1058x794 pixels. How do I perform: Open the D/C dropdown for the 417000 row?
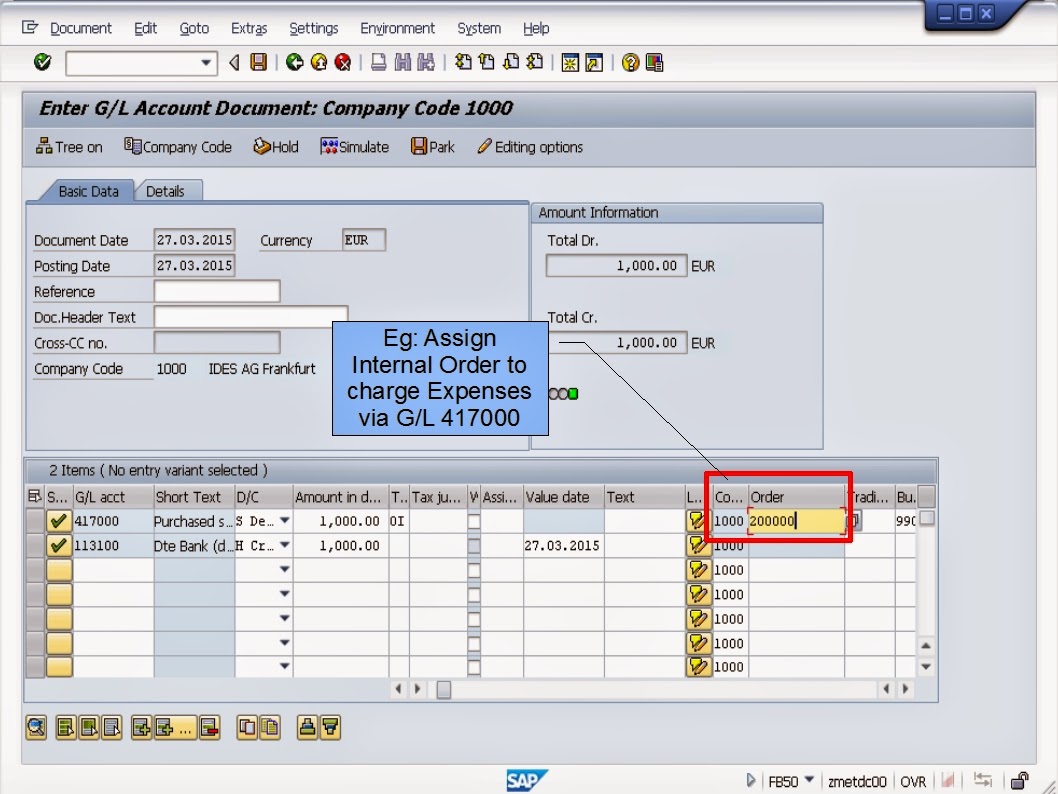tap(283, 521)
